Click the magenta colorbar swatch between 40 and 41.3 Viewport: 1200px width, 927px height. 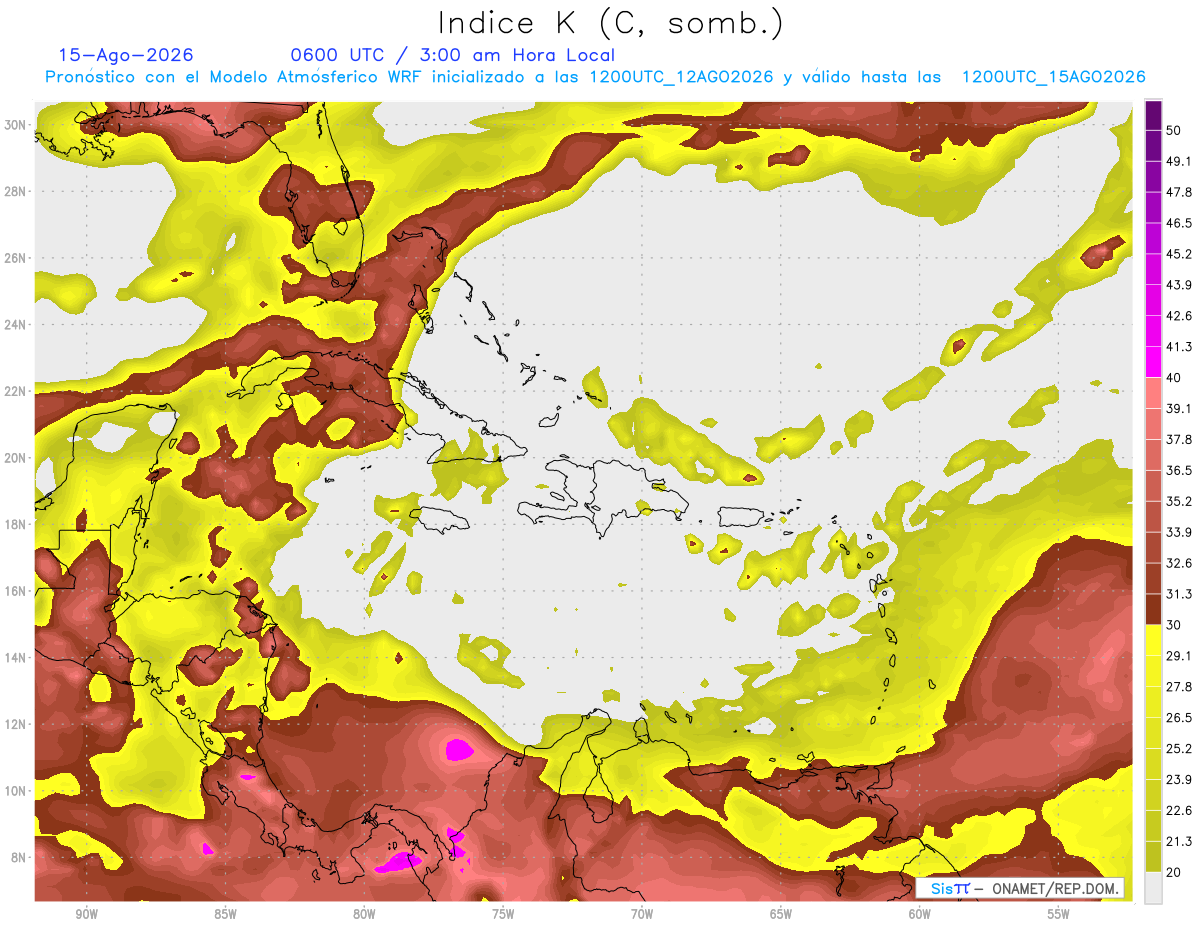tap(1153, 362)
